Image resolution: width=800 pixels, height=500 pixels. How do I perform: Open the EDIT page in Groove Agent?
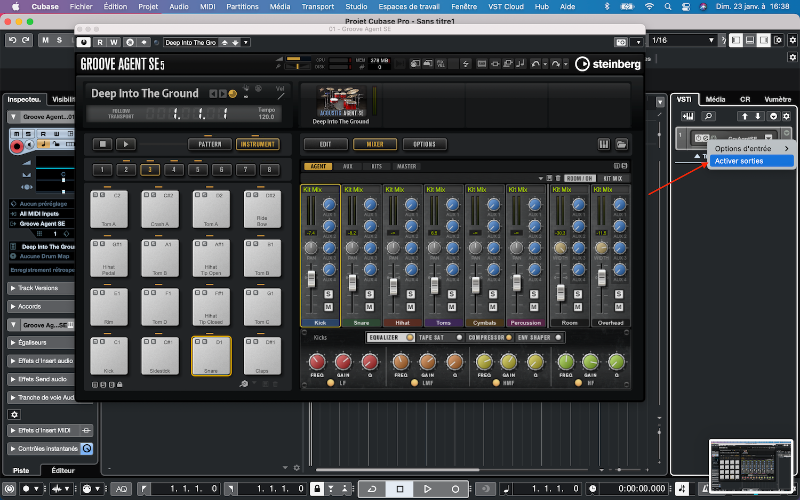click(x=326, y=144)
